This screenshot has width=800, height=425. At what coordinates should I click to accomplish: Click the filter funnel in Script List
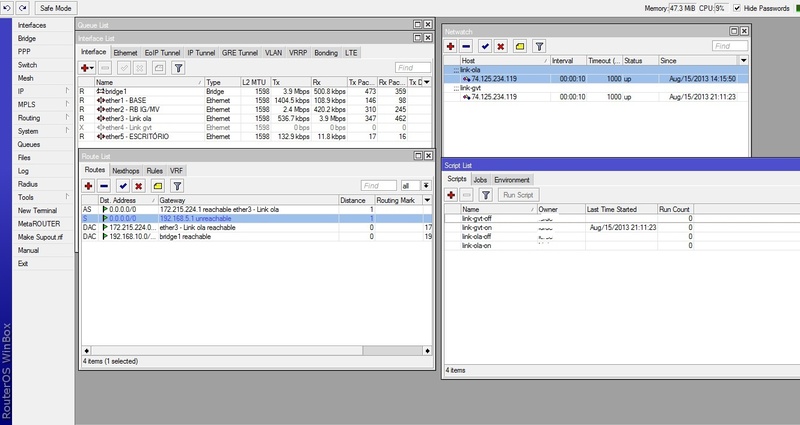click(487, 194)
